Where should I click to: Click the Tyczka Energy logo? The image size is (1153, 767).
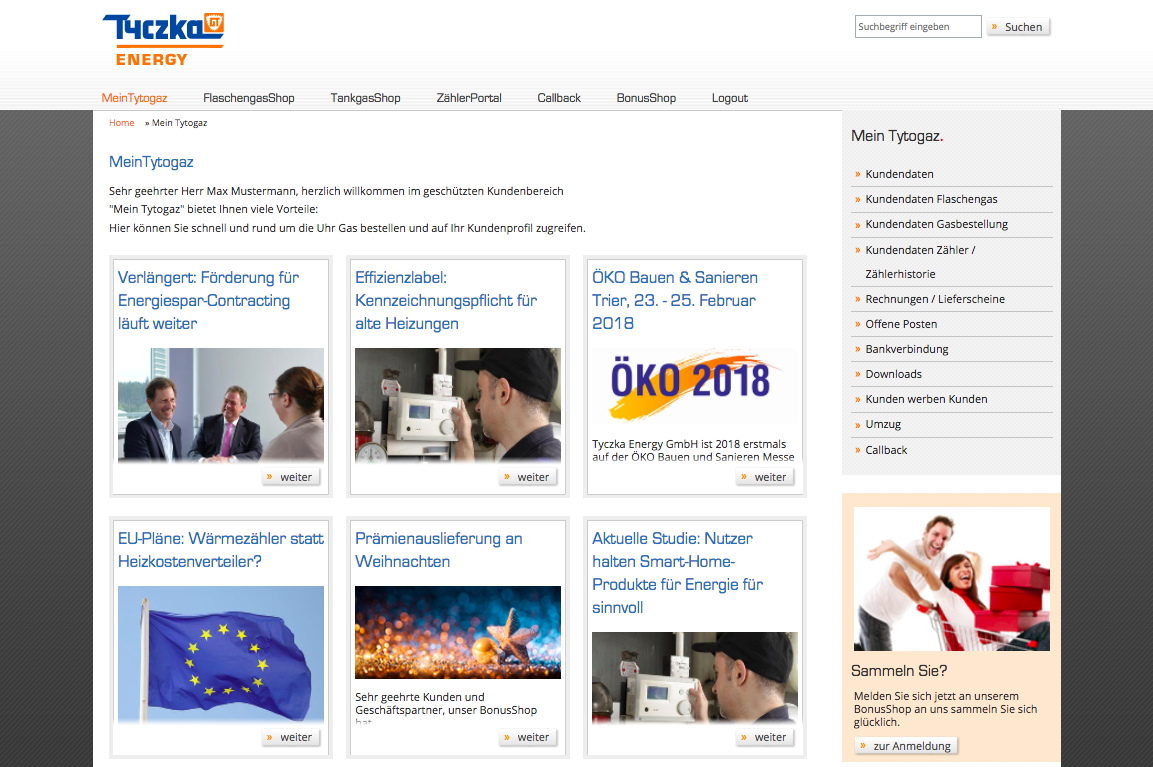point(163,40)
